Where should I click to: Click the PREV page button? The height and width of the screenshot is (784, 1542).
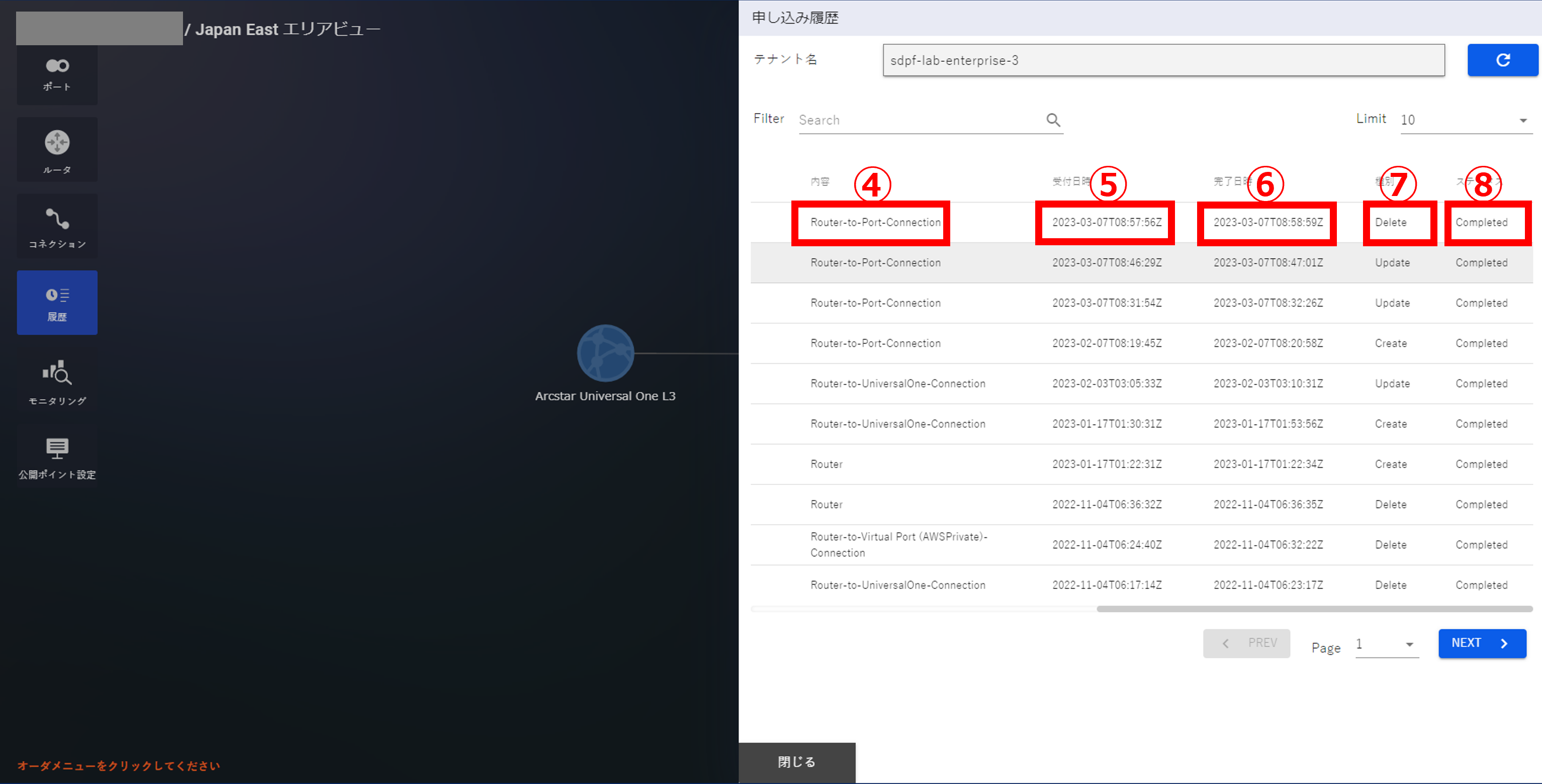[x=1246, y=643]
